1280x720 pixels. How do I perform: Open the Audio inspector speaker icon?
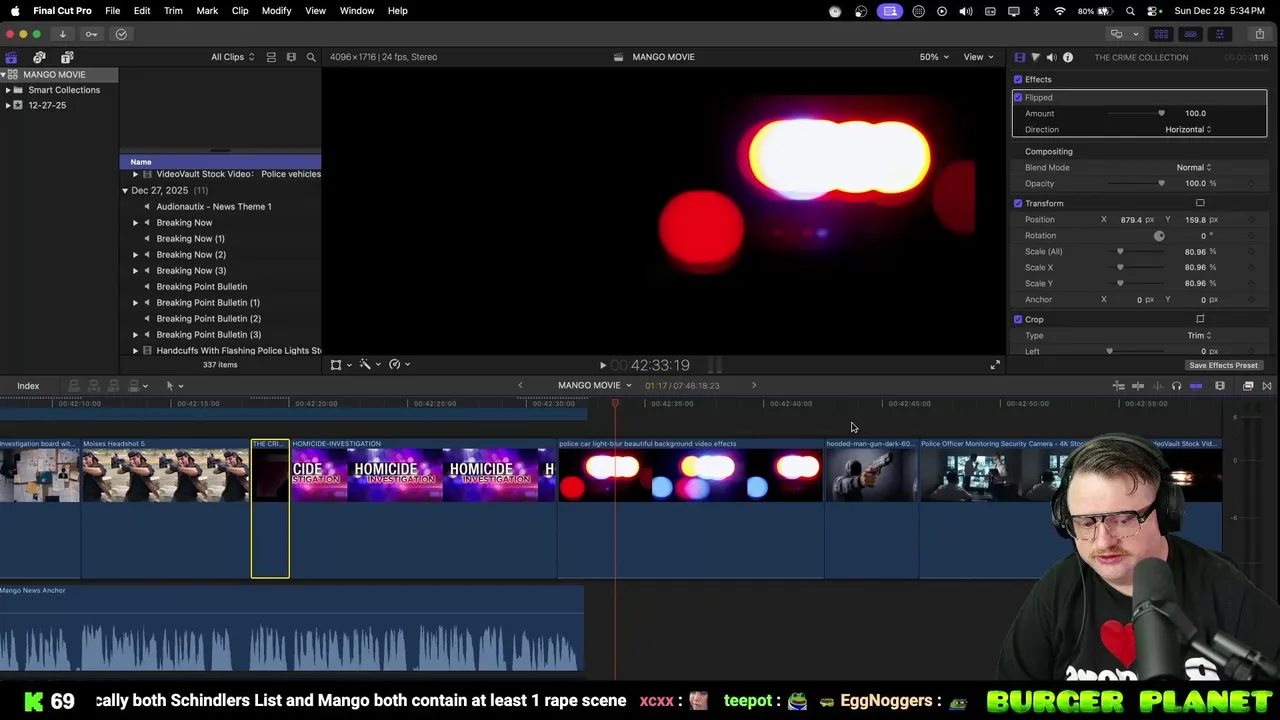pos(1051,57)
